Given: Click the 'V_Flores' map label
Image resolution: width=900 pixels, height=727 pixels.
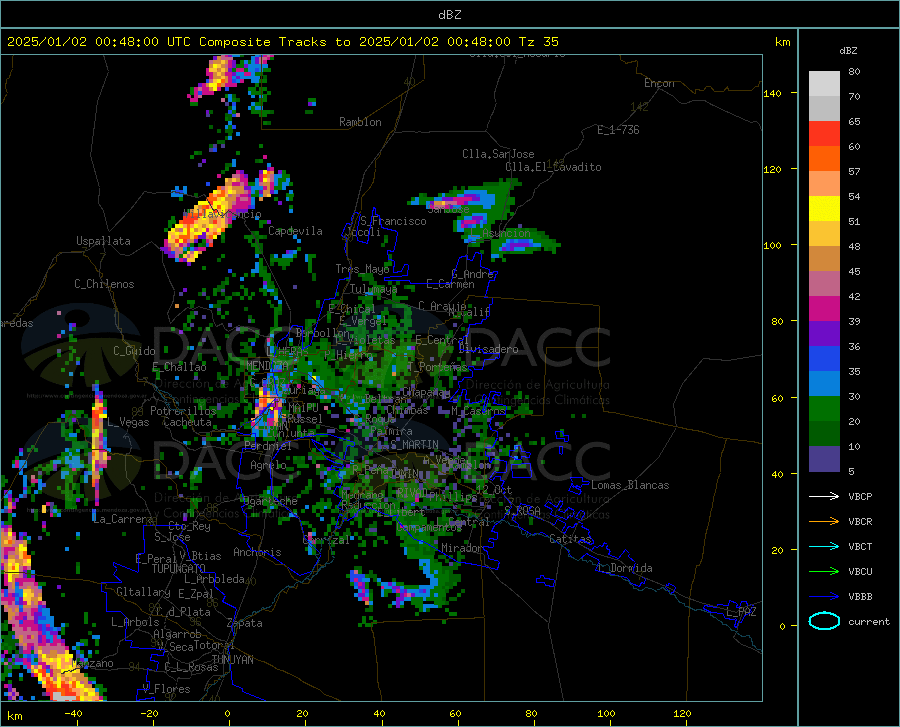Looking at the screenshot, I should [x=166, y=689].
